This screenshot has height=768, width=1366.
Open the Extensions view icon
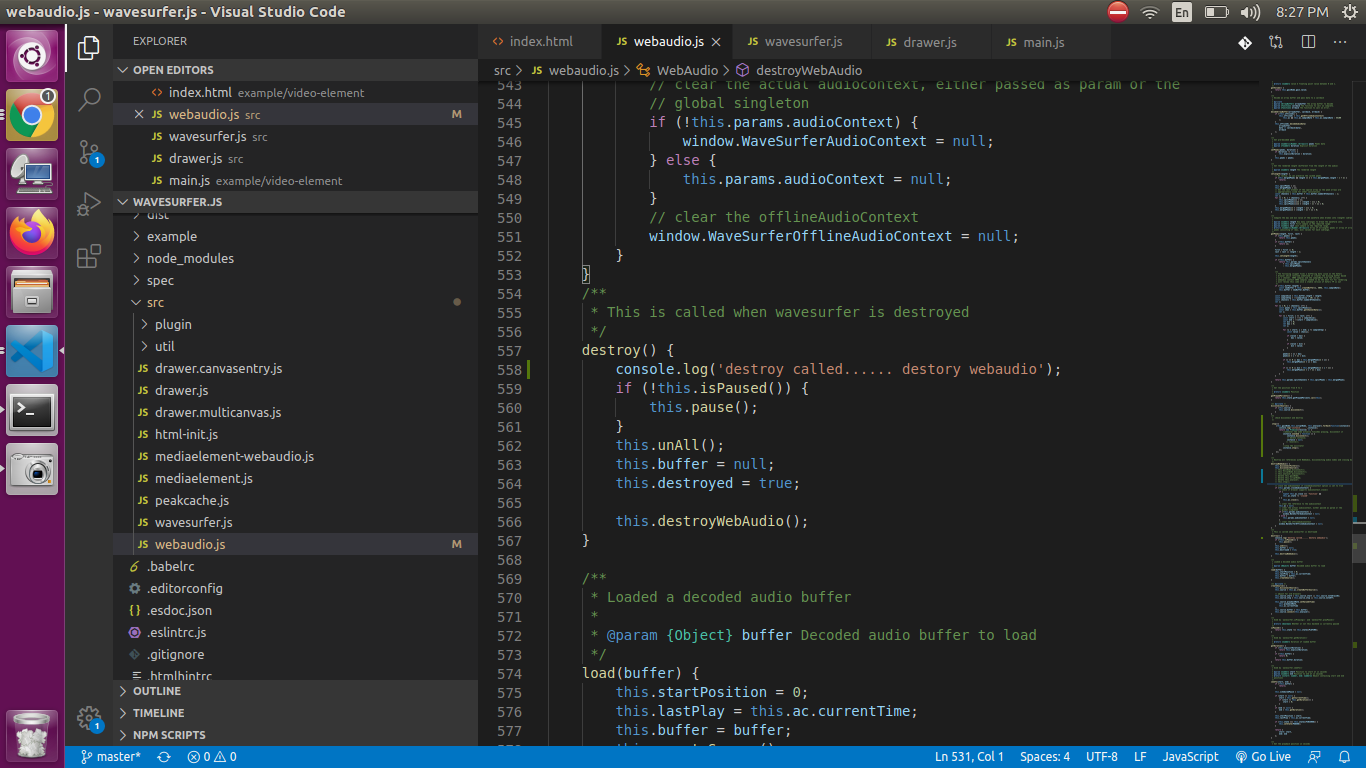coord(89,255)
